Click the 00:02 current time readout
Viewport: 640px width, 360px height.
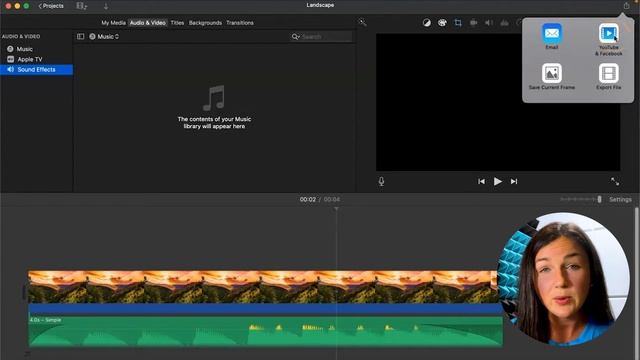click(308, 200)
